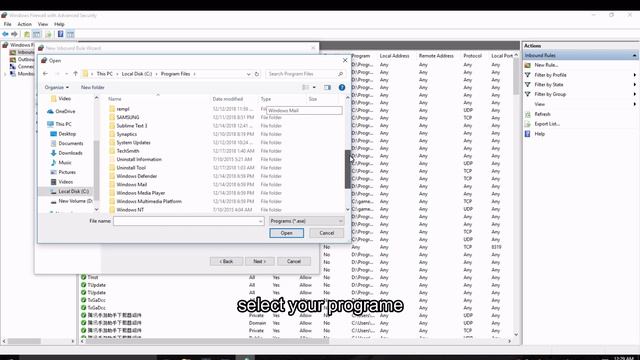Open the view options dropdown arrow
This screenshot has height=360, width=640.
coord(314,87)
